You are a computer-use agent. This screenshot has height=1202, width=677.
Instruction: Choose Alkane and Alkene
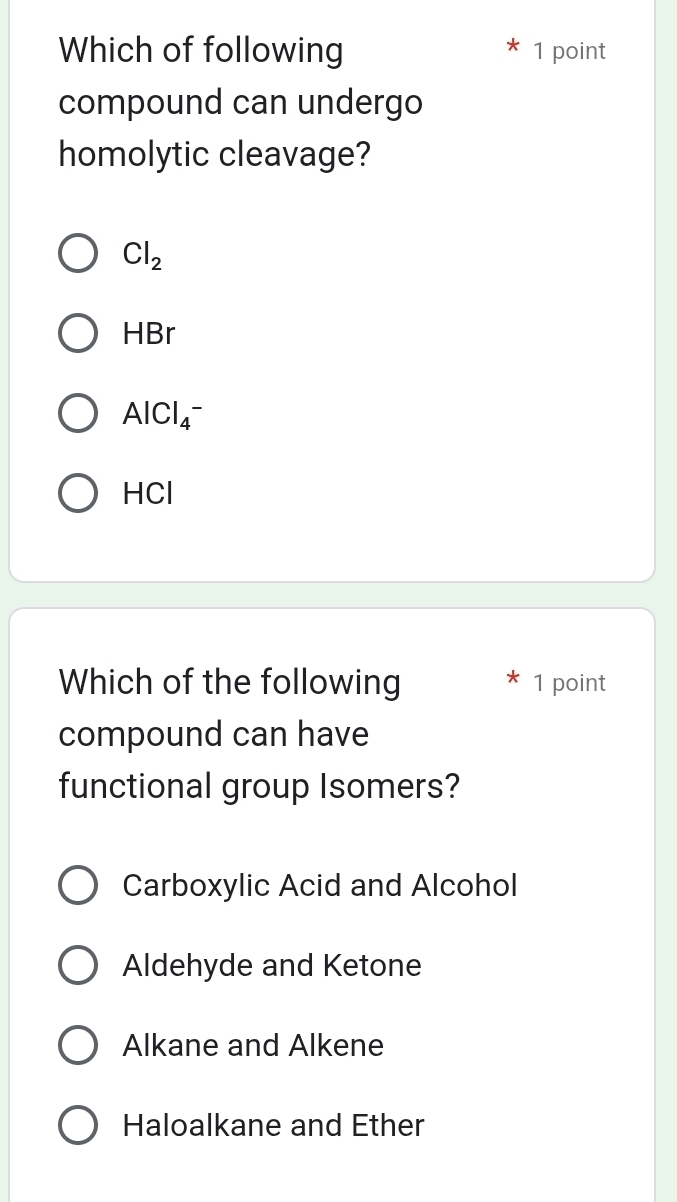coord(78,1045)
